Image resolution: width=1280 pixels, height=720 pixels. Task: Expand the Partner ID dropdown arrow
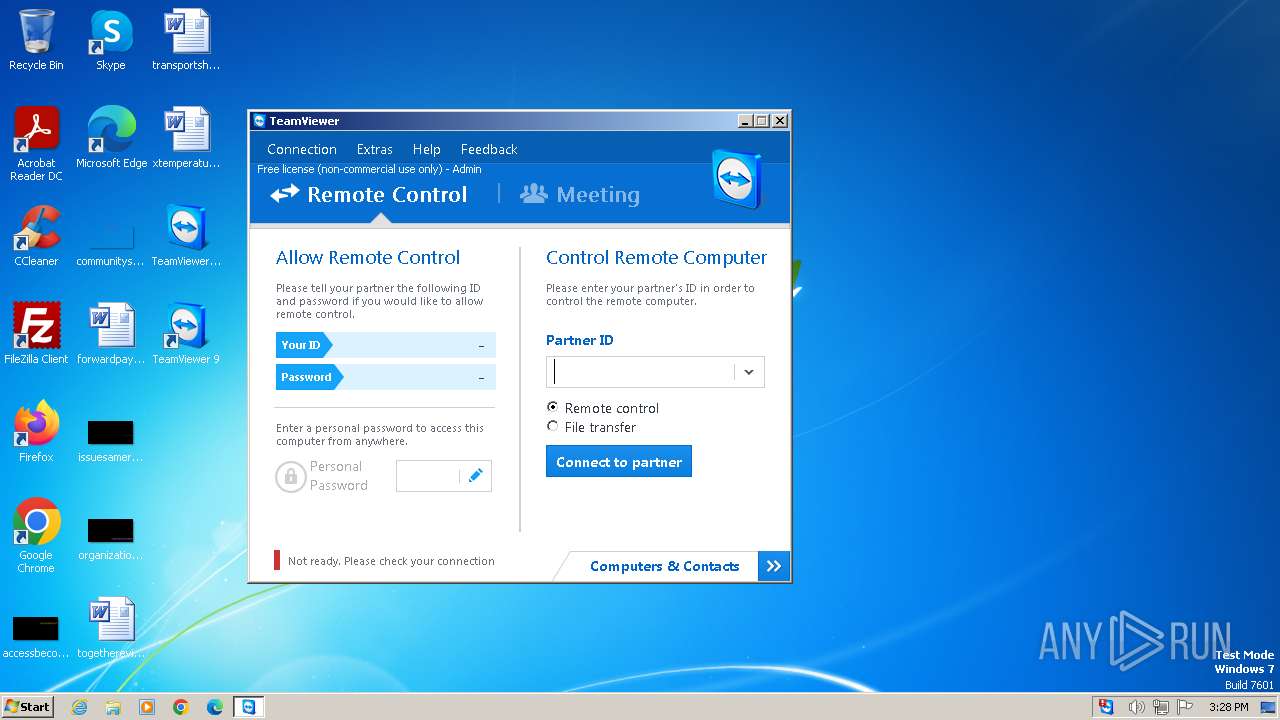tap(748, 372)
